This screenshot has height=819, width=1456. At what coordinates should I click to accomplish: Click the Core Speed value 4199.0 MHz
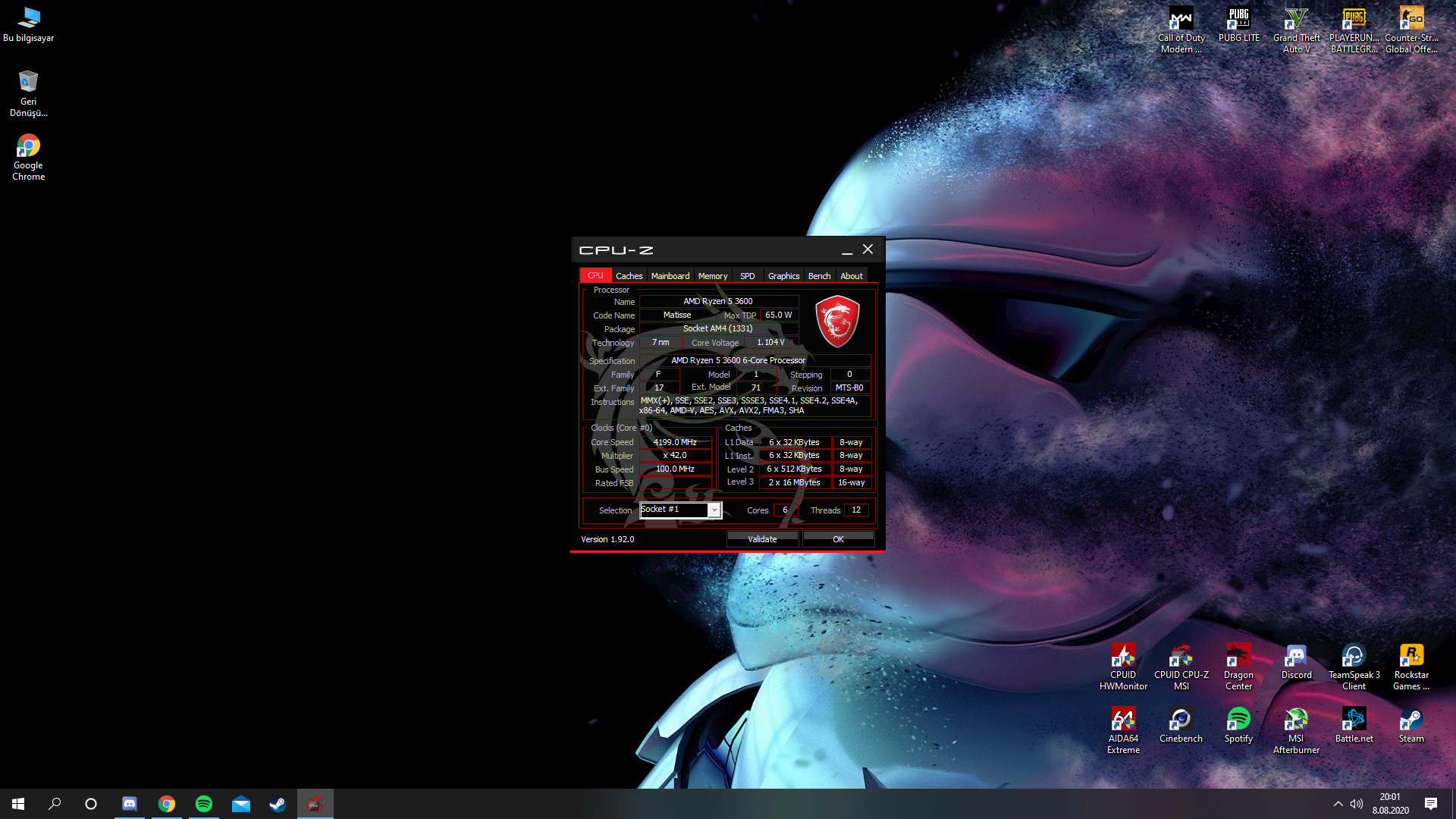[x=675, y=443]
